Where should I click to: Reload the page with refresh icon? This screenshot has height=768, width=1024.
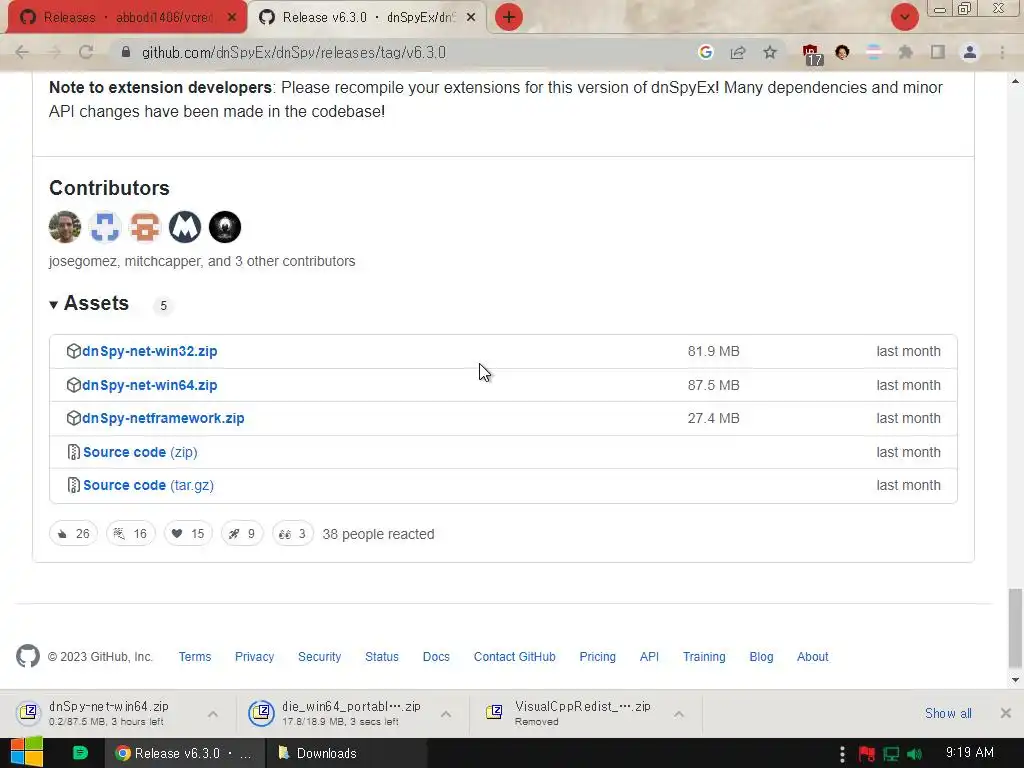(x=86, y=52)
